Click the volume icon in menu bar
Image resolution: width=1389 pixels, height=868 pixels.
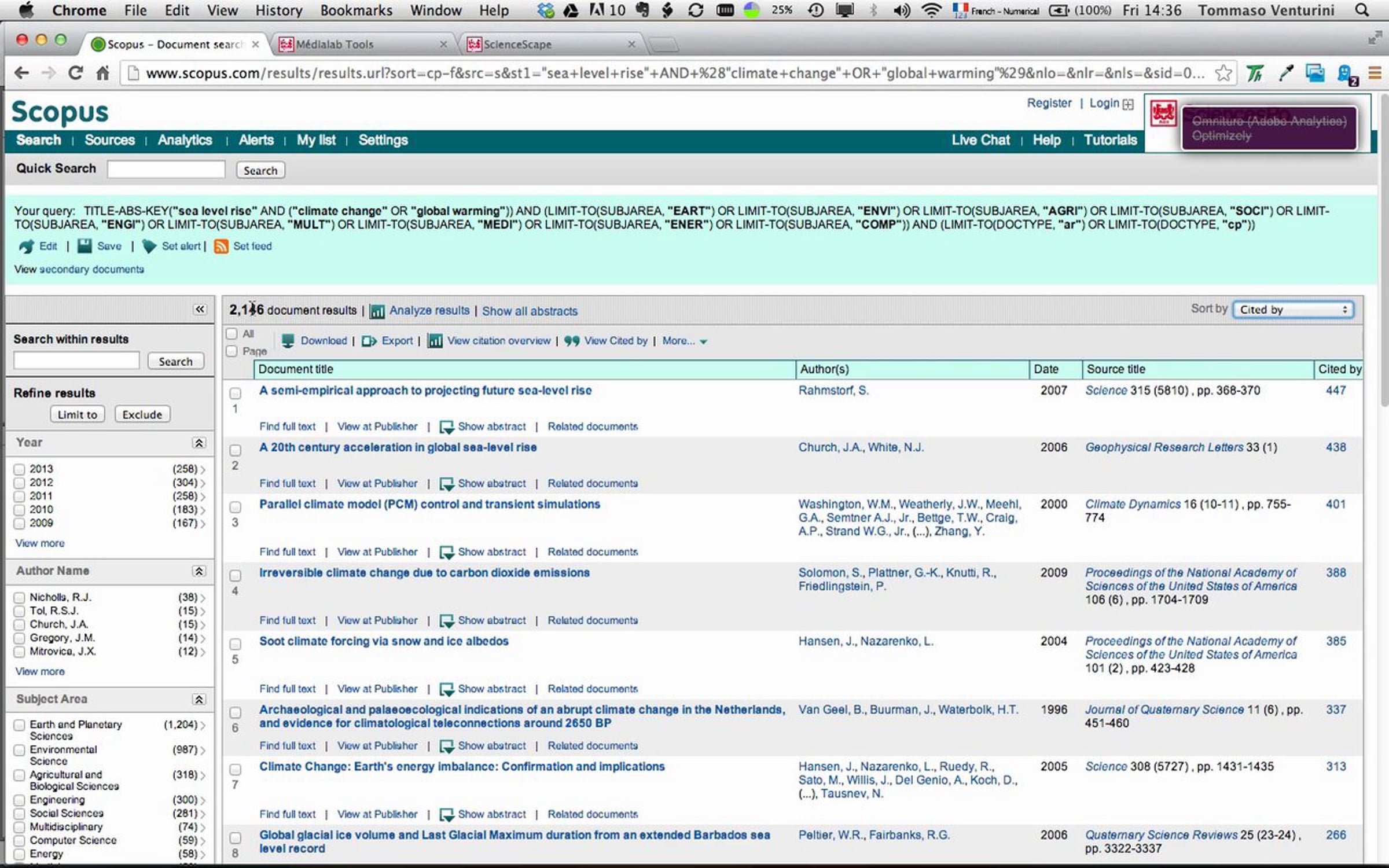902,10
